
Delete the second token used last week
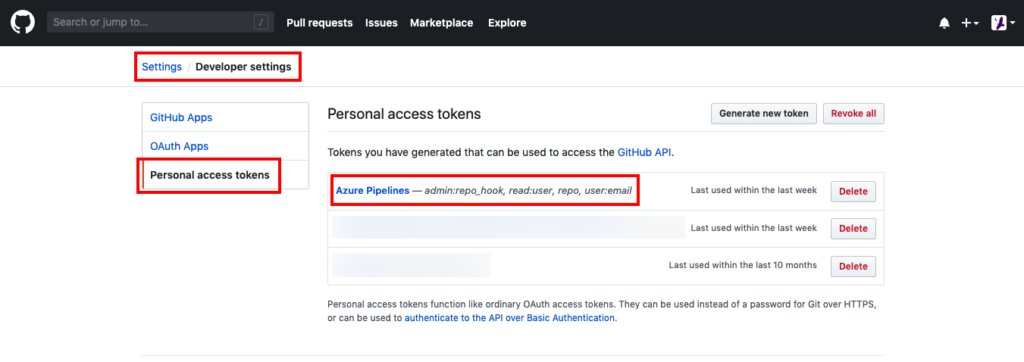tap(853, 229)
